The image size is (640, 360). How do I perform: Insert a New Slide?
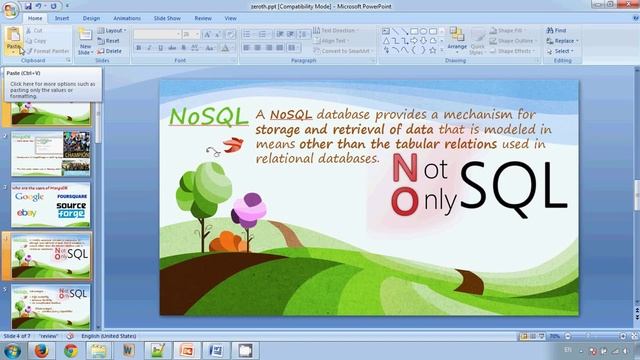(x=85, y=41)
